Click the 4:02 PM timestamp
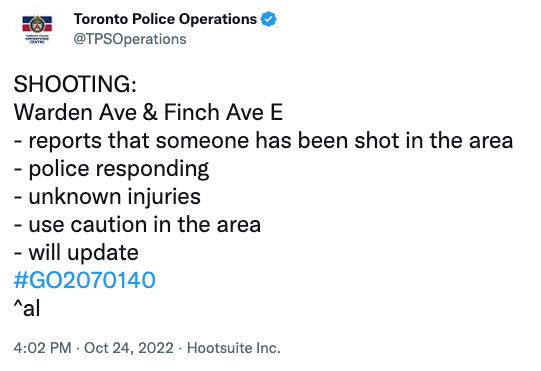This screenshot has width=541, height=371. [42, 348]
